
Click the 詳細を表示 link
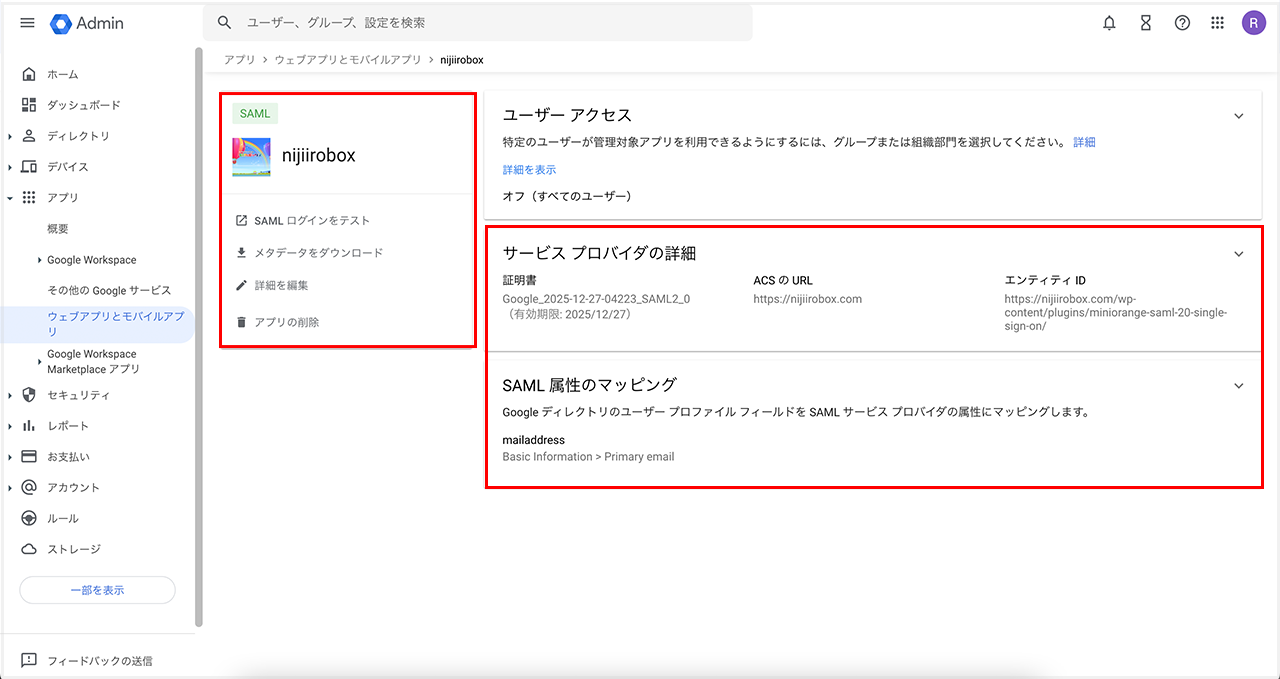(529, 170)
